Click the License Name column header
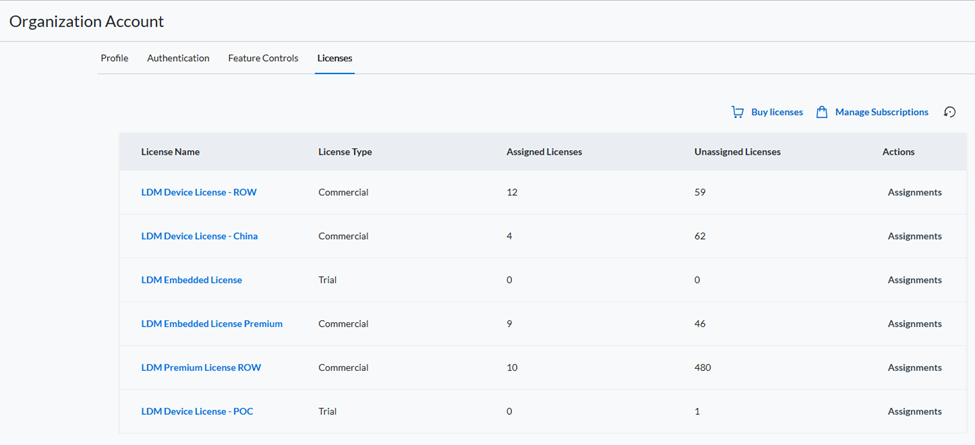This screenshot has height=445, width=975. coord(170,152)
